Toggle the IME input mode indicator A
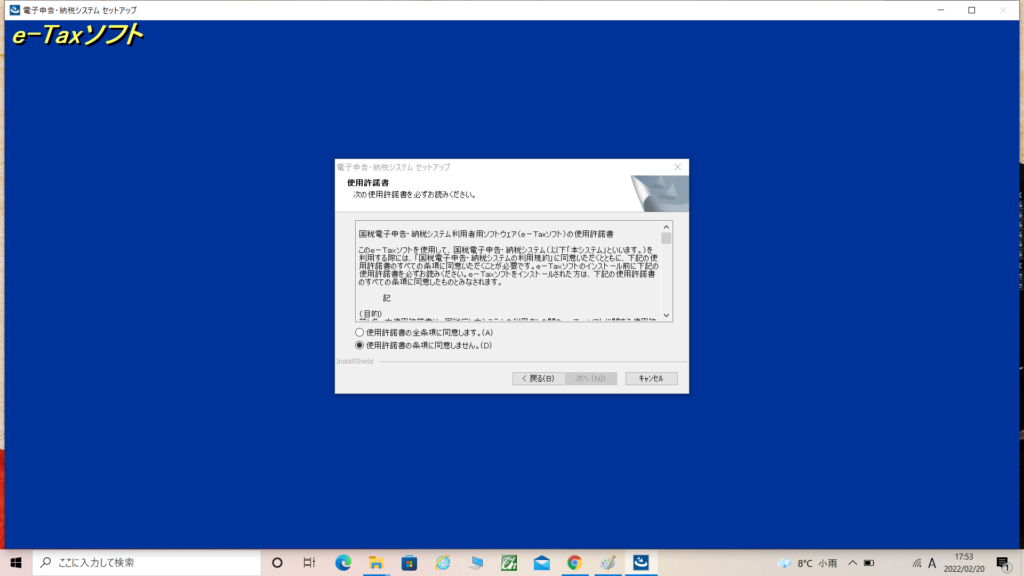 point(933,563)
